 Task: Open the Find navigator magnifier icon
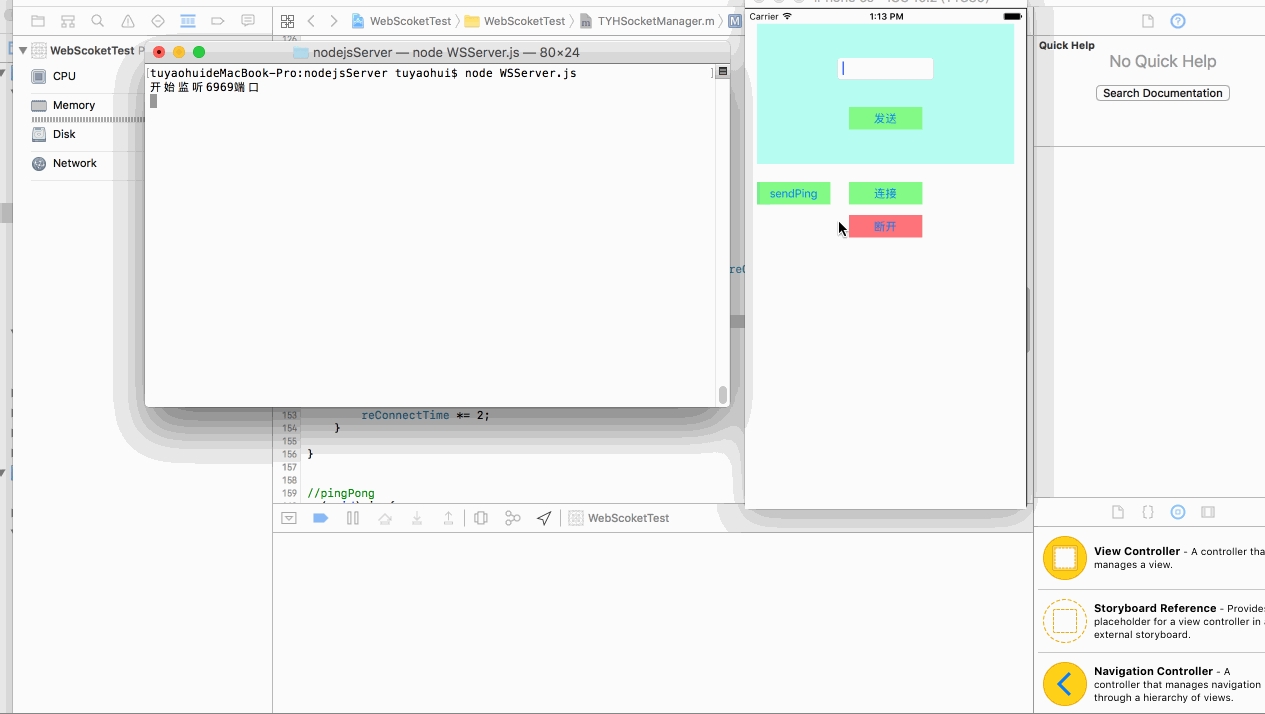98,21
